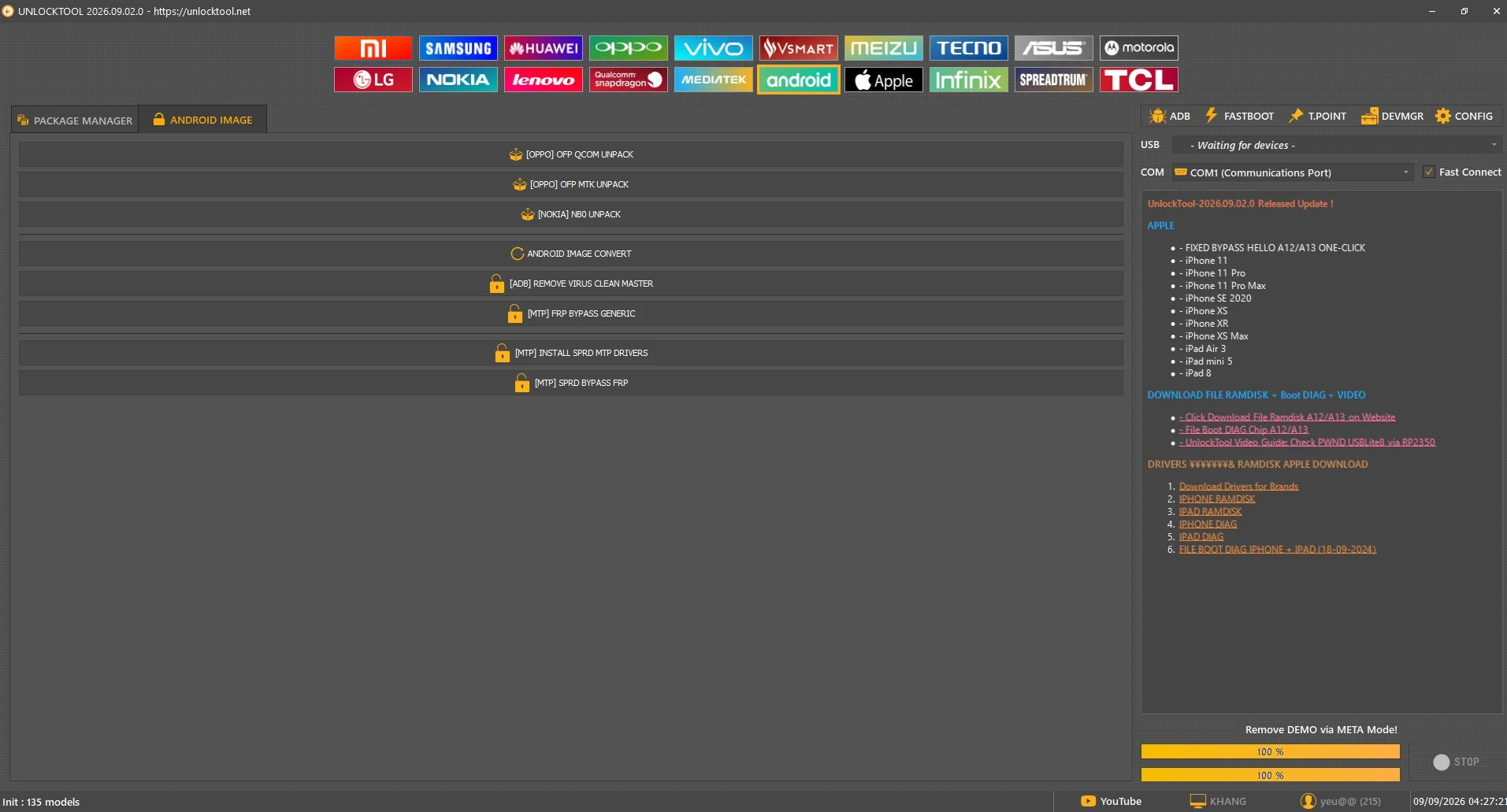Viewport: 1507px width, 812px height.
Task: Select the Lenovo brand icon
Action: pos(543,80)
